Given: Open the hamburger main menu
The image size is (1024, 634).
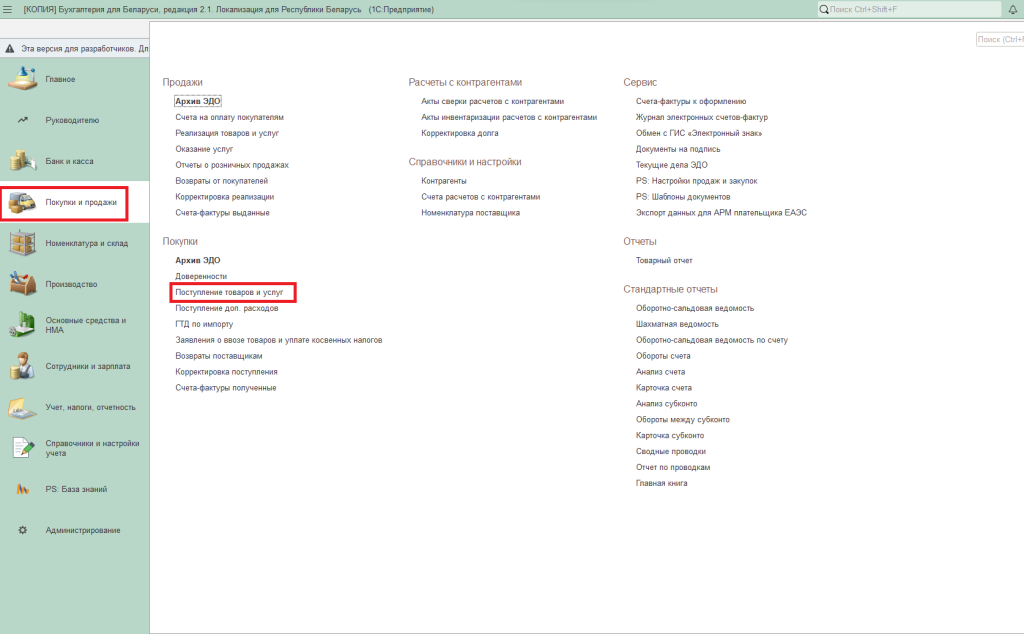Looking at the screenshot, I should (8, 9).
